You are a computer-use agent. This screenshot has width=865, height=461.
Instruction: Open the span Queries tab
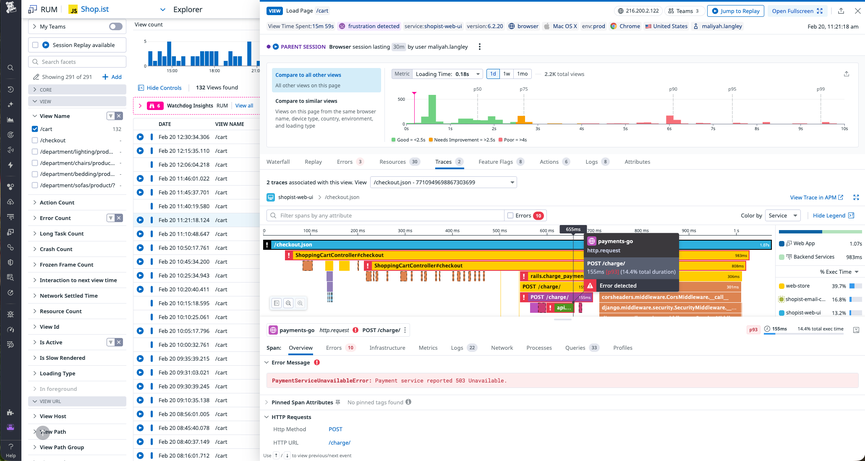(x=582, y=348)
